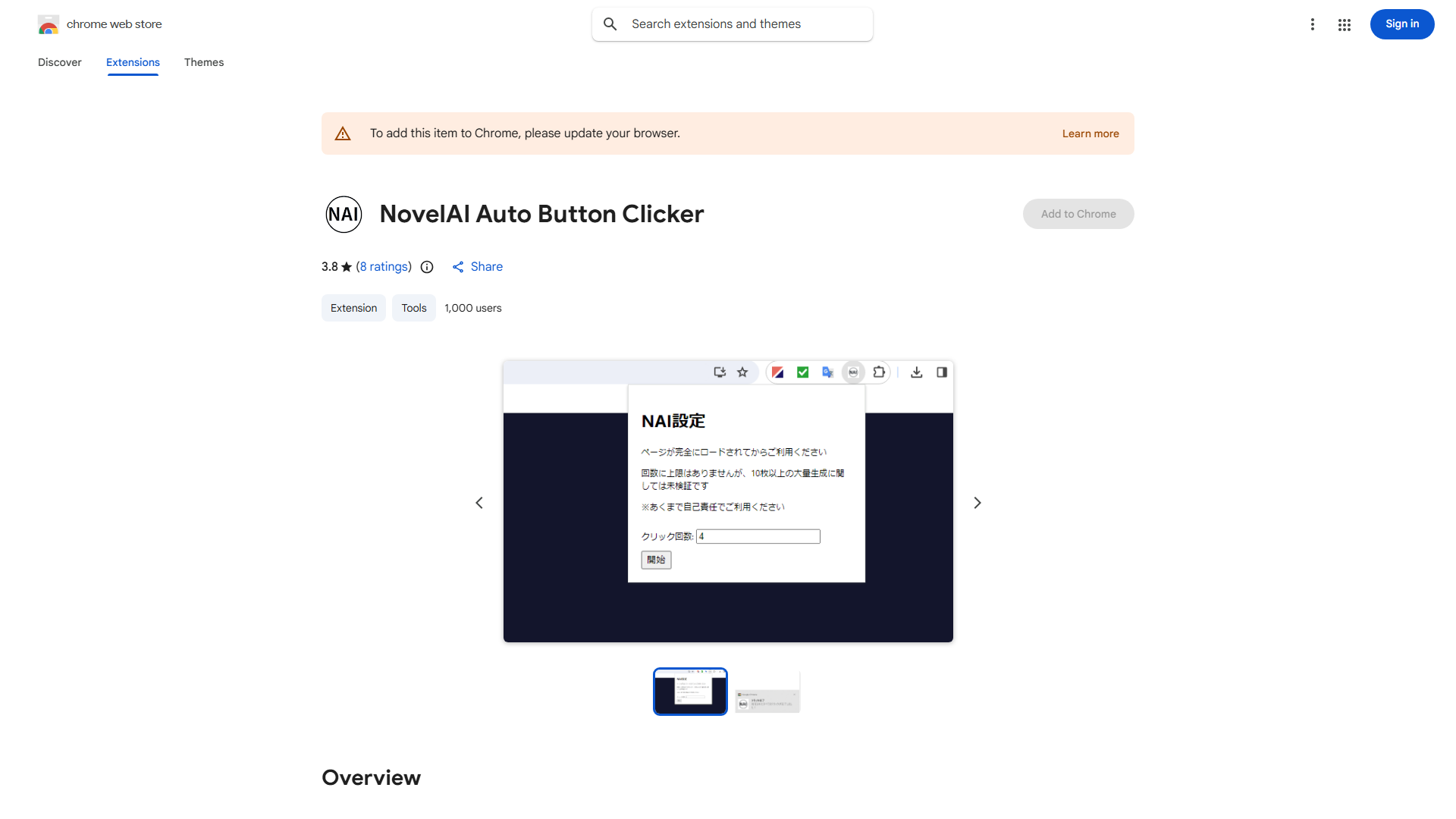Click the info icon beside the rating

coord(426,267)
